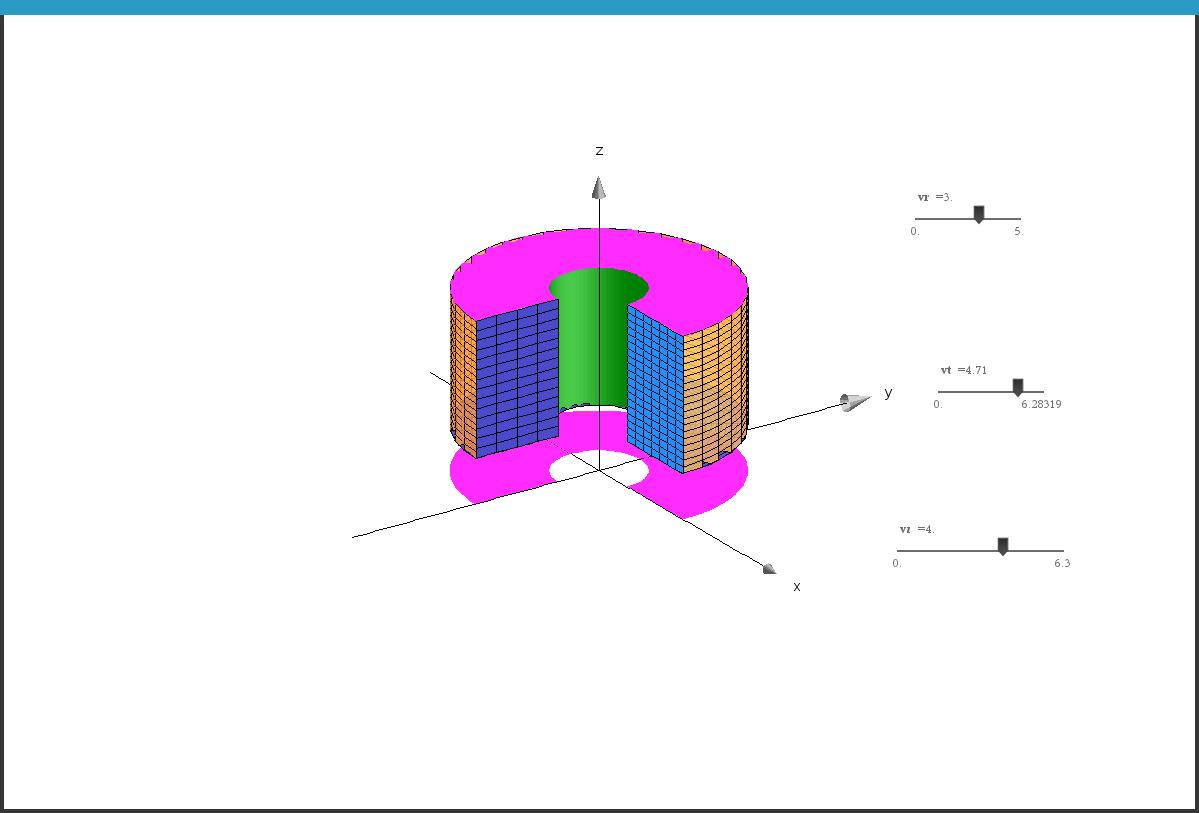This screenshot has width=1199, height=813.
Task: Select the light blue gridded cut face
Action: coord(654,388)
